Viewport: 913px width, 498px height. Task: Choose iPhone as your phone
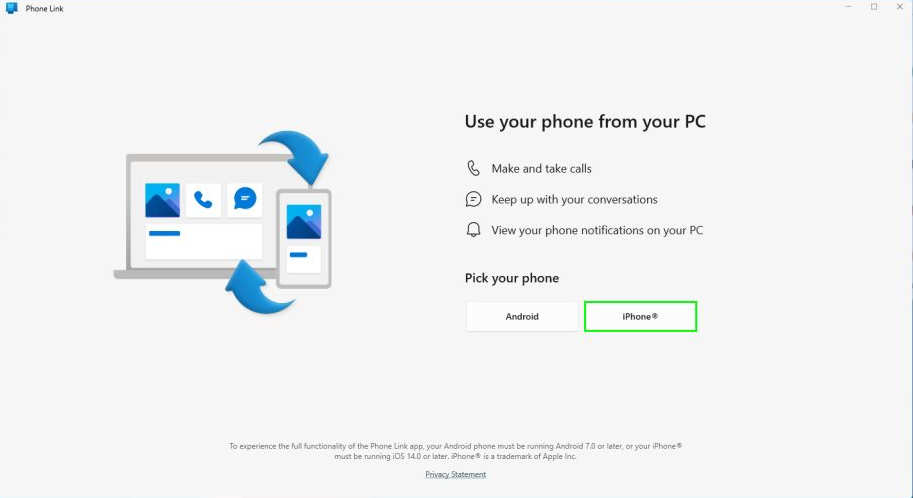tap(640, 316)
